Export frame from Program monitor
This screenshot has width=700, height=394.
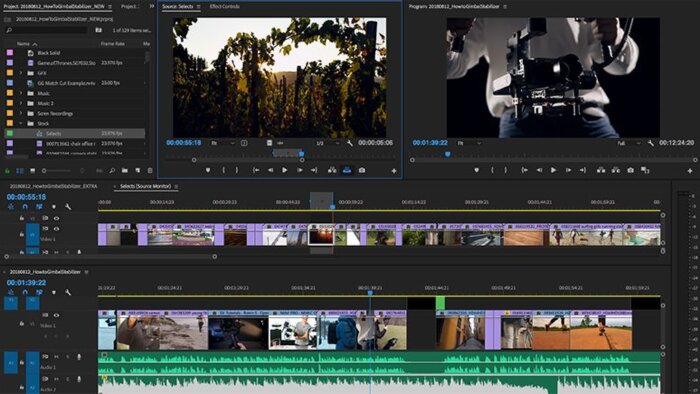point(630,170)
